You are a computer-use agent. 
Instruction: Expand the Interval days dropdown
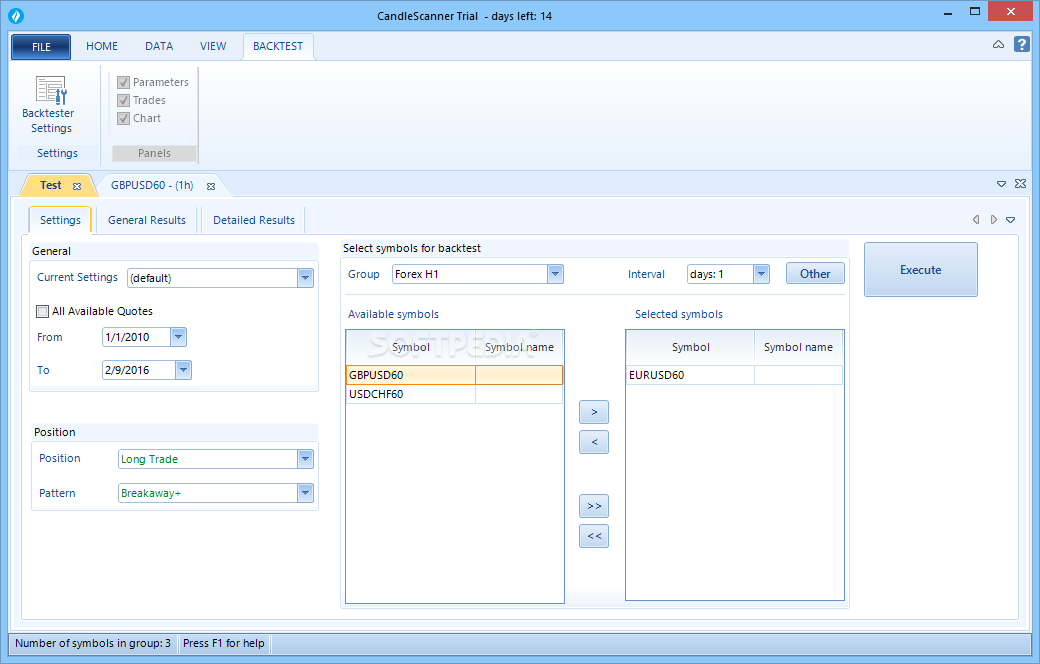coord(761,274)
